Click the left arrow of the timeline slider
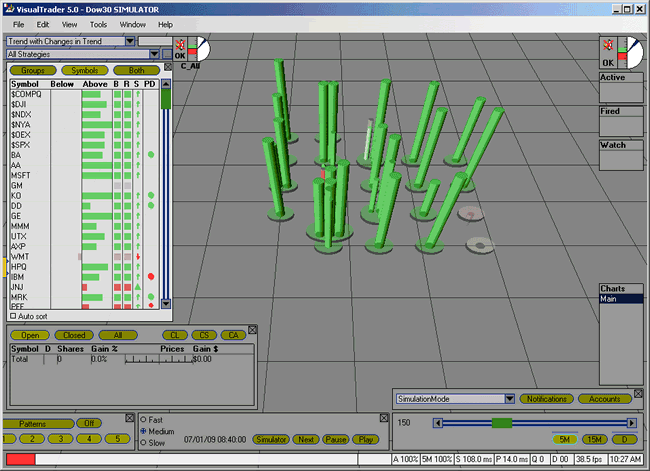The height and width of the screenshot is (471, 650). (x=438, y=423)
